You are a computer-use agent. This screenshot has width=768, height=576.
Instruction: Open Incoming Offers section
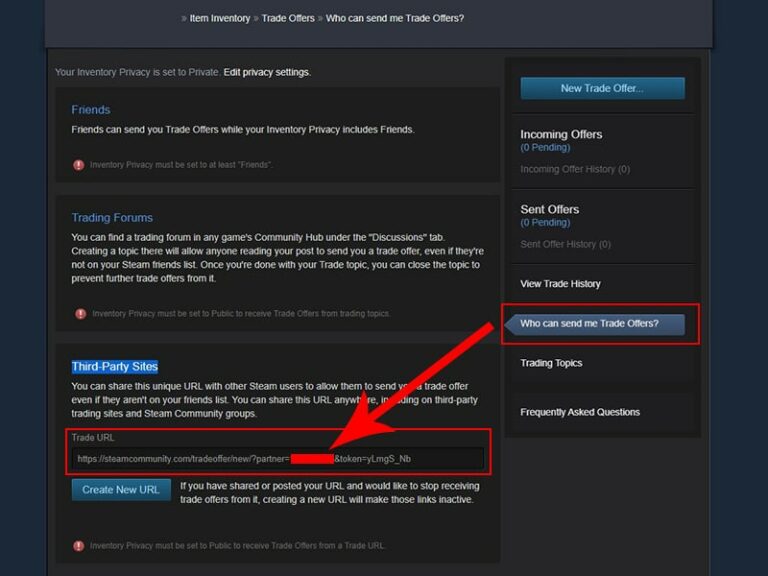pos(561,134)
